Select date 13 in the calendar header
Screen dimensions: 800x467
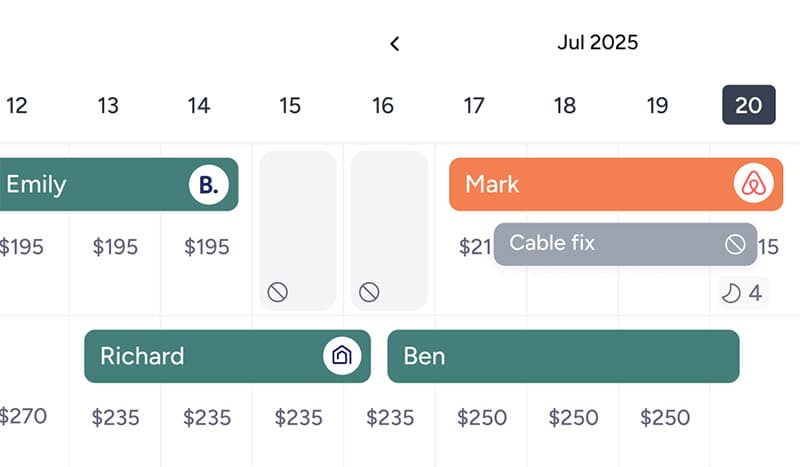[108, 105]
